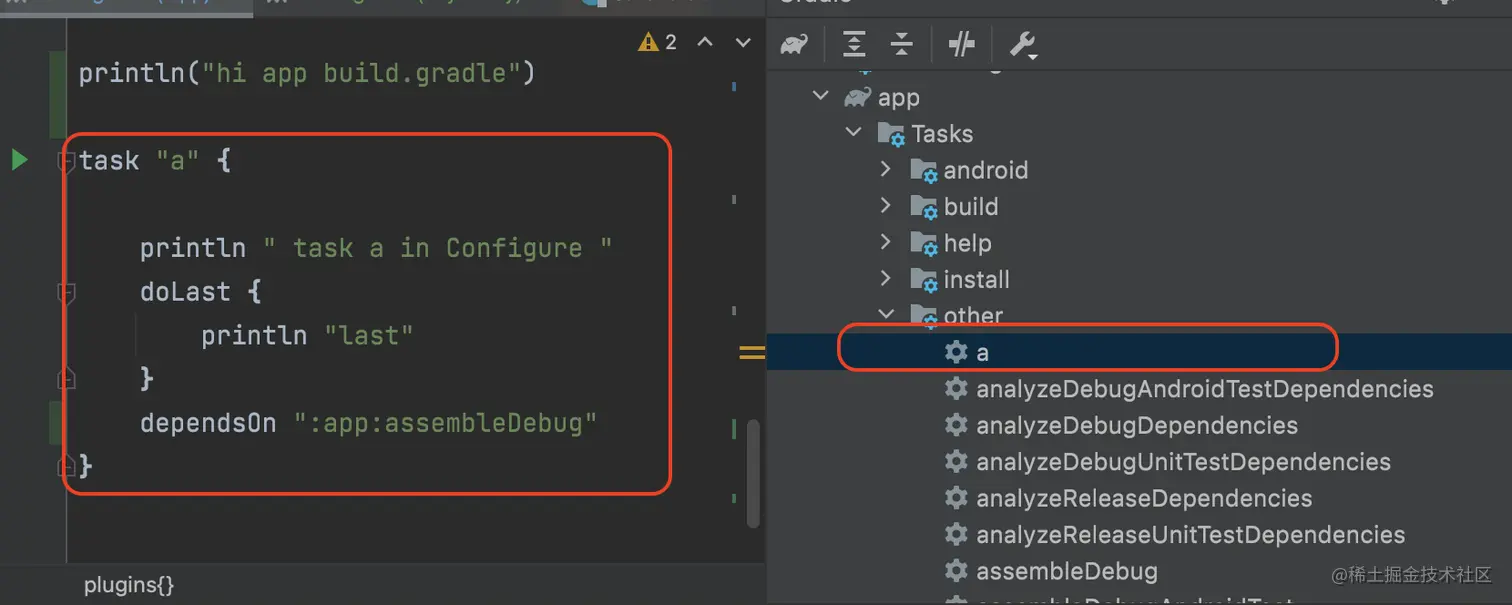Screen dimensions: 1512x605
Task: Fold the doLast closure block
Action: (66, 292)
